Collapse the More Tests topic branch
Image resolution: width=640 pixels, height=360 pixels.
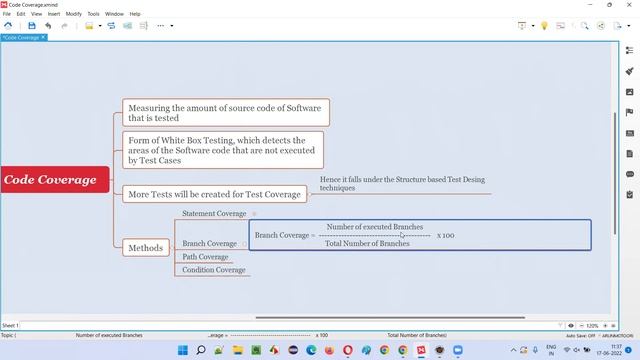[309, 195]
